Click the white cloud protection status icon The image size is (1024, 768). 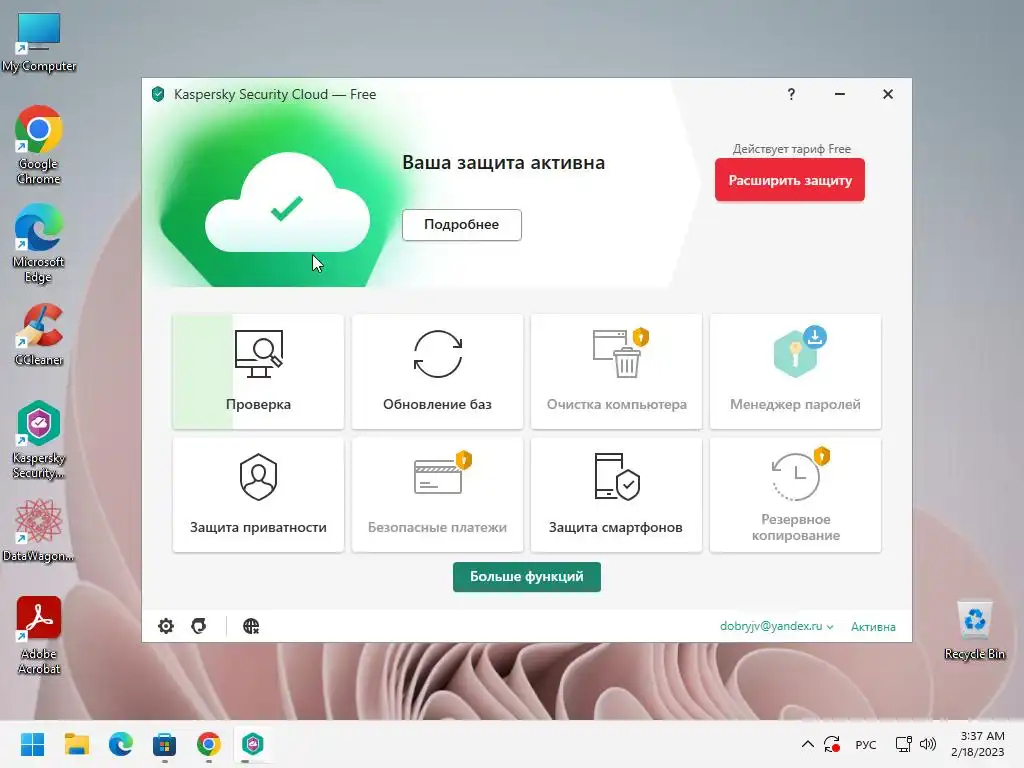[x=287, y=204]
